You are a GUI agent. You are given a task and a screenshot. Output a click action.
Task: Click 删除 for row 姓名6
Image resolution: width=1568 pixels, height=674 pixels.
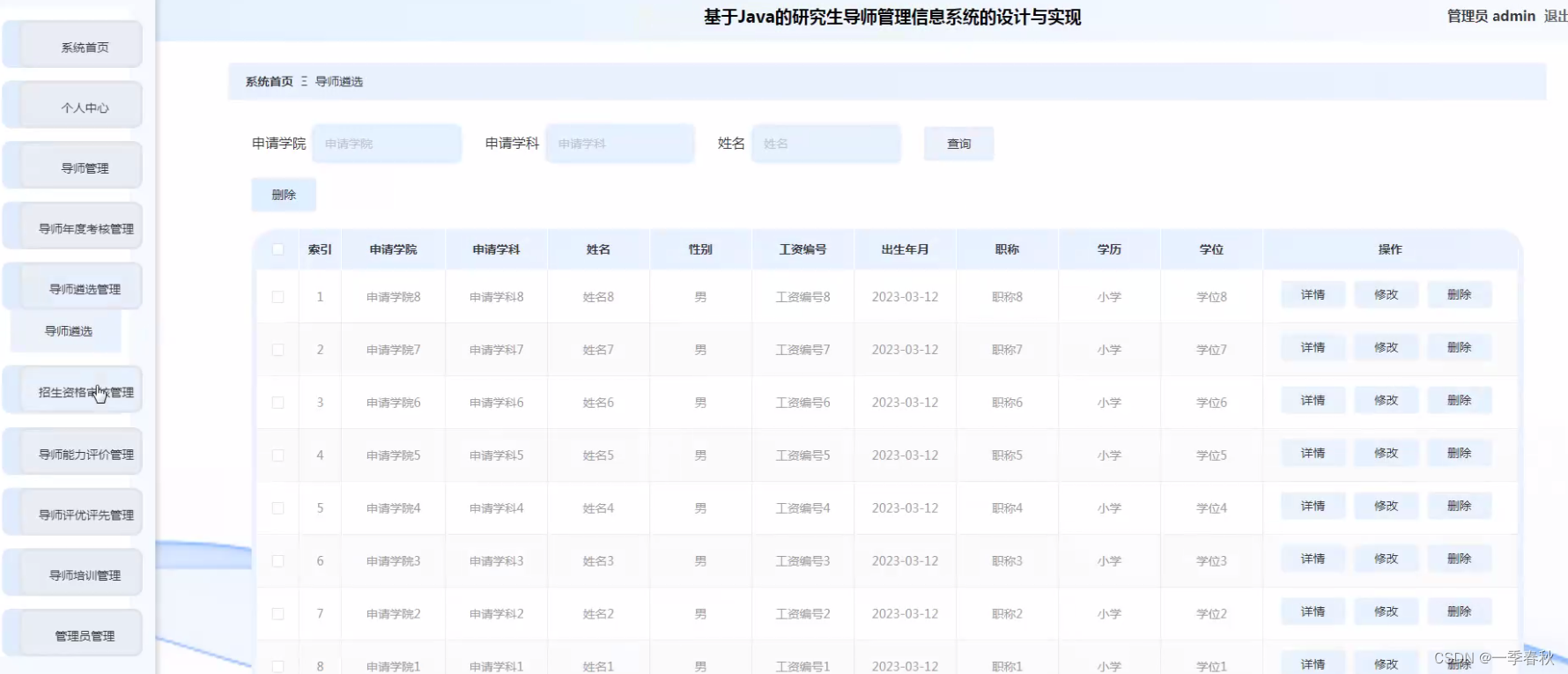pyautogui.click(x=1459, y=401)
